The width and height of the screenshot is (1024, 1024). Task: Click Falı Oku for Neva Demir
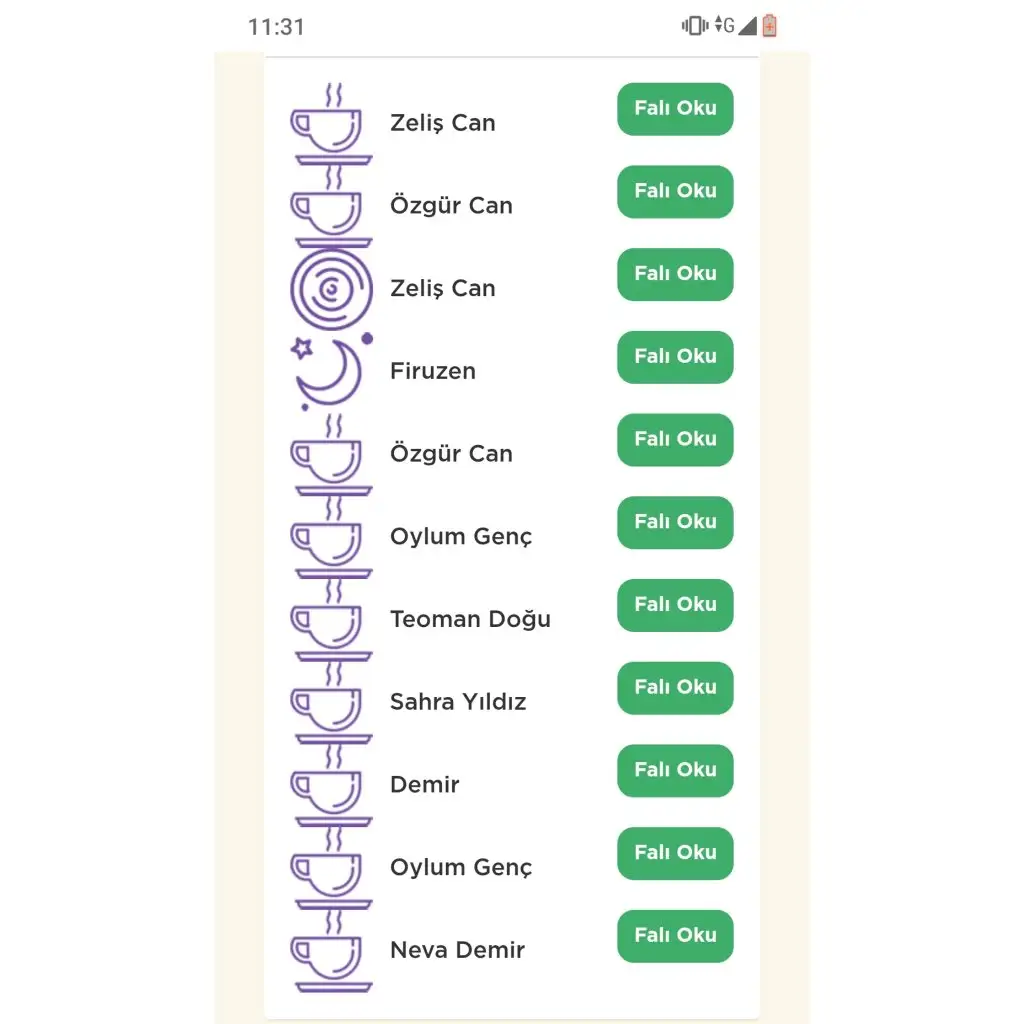[675, 936]
